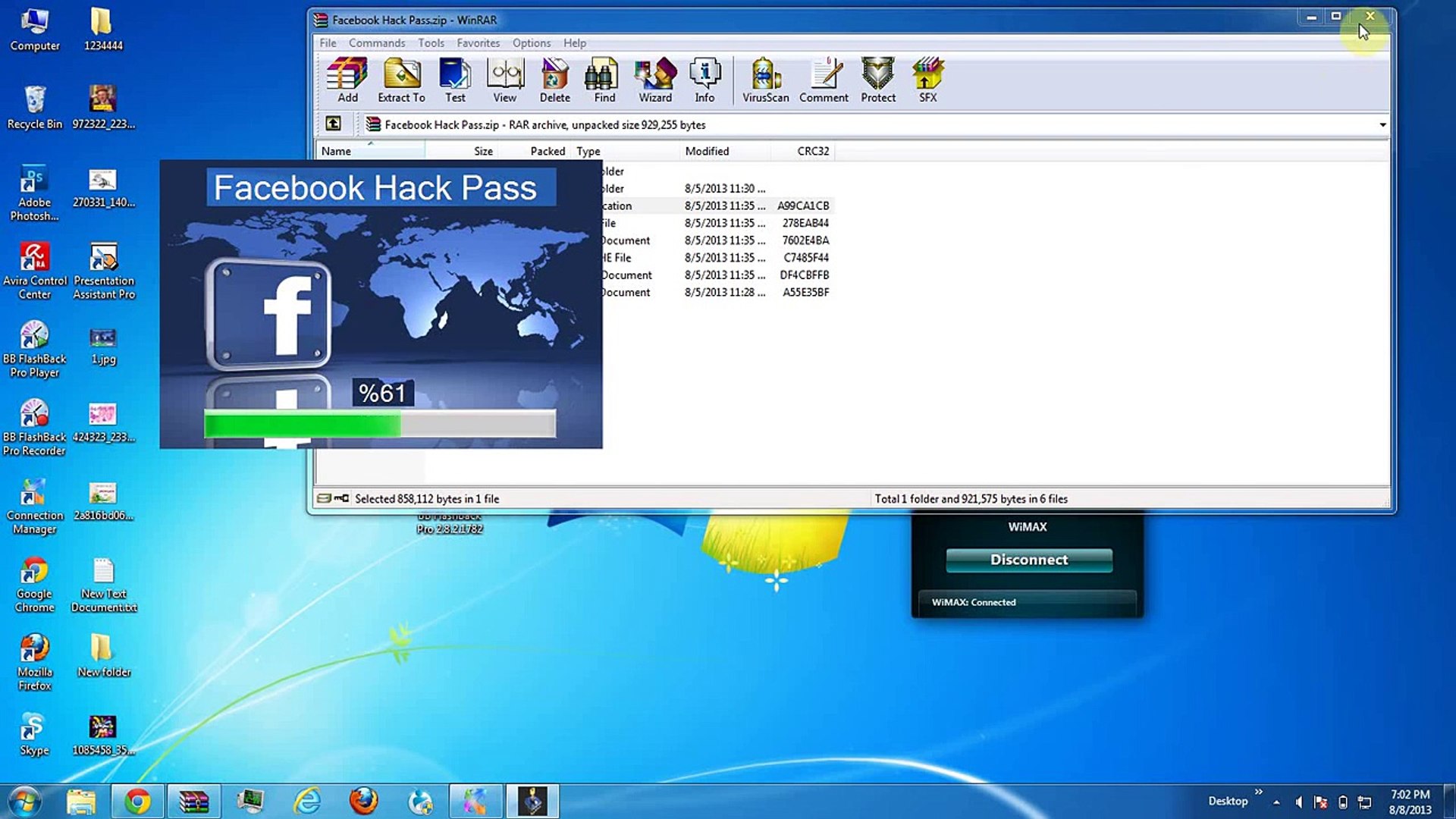
Task: Click the Comment toolbar icon
Action: 824,80
